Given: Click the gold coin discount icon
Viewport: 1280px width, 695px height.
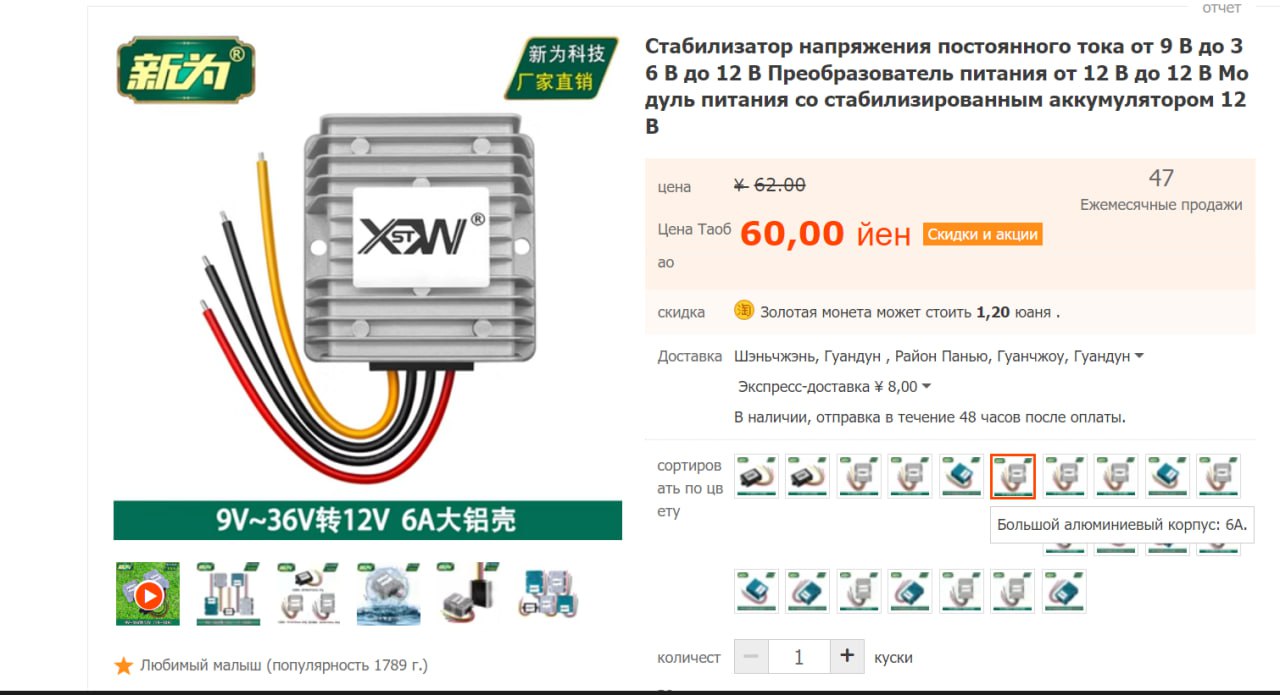Looking at the screenshot, I should [743, 311].
